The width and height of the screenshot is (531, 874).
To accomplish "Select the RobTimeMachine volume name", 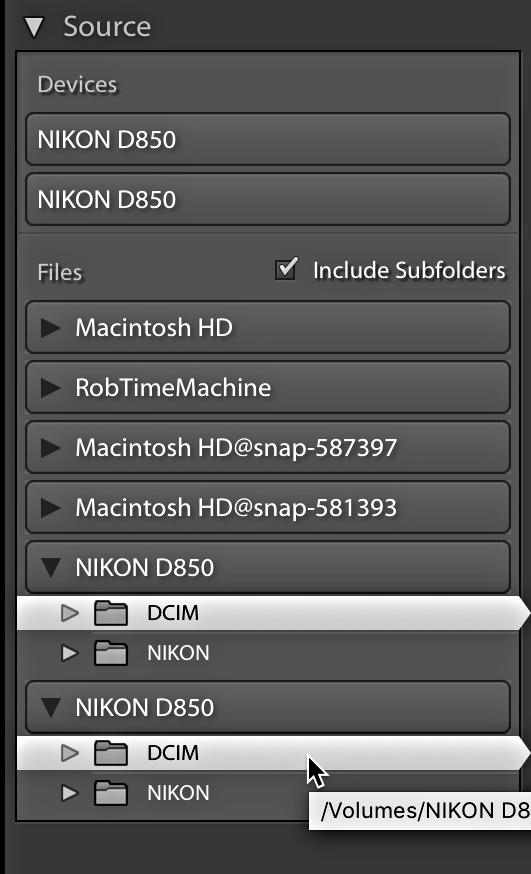I will [x=173, y=388].
